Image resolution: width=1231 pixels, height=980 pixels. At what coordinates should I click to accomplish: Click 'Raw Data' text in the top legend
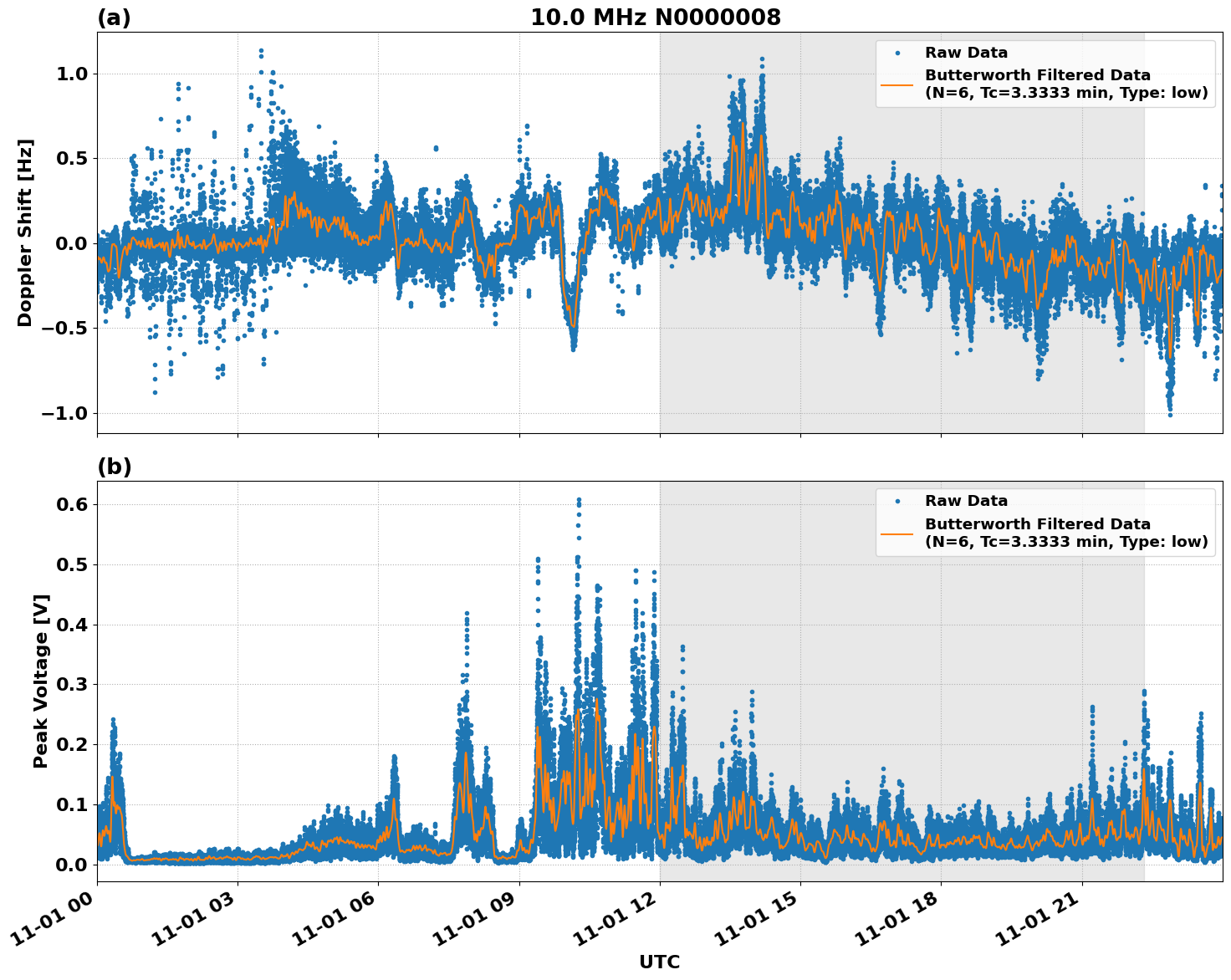pyautogui.click(x=966, y=54)
